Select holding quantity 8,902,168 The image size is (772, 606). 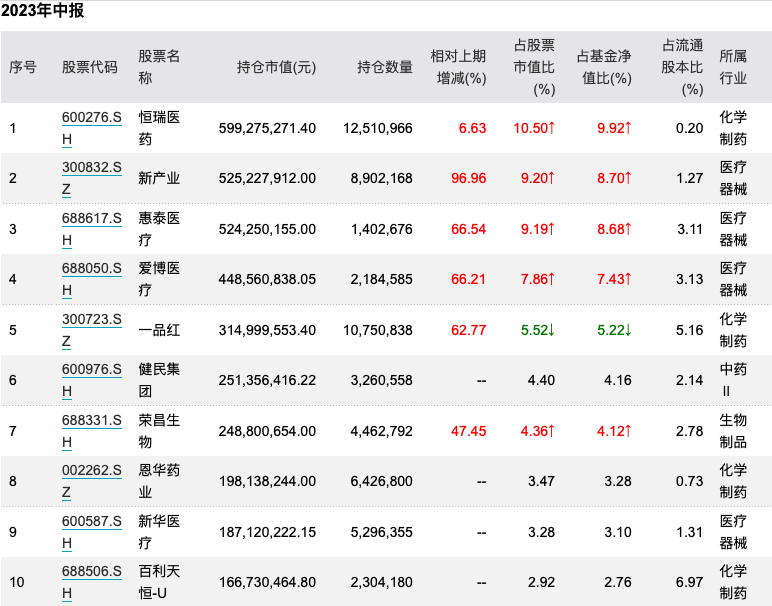382,178
